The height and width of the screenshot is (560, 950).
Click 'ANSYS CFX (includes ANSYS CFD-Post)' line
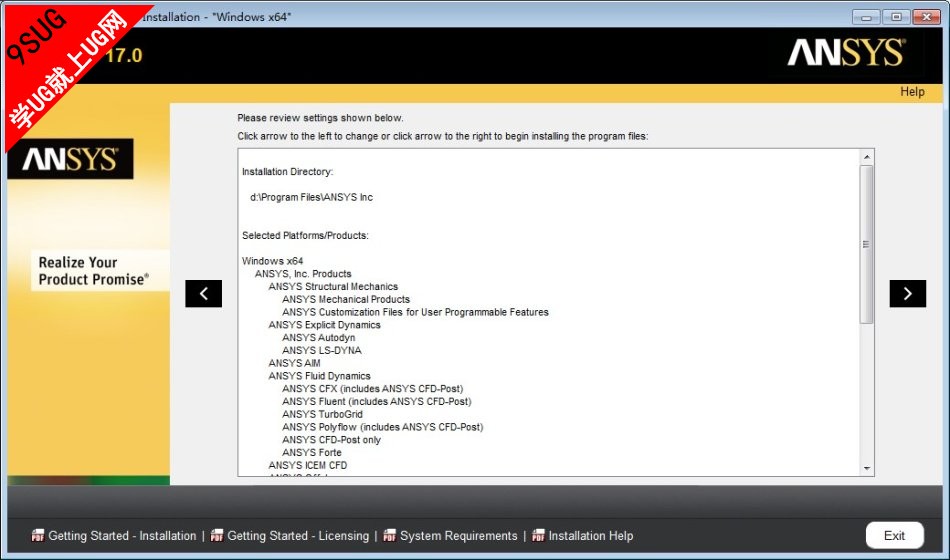pyautogui.click(x=373, y=388)
